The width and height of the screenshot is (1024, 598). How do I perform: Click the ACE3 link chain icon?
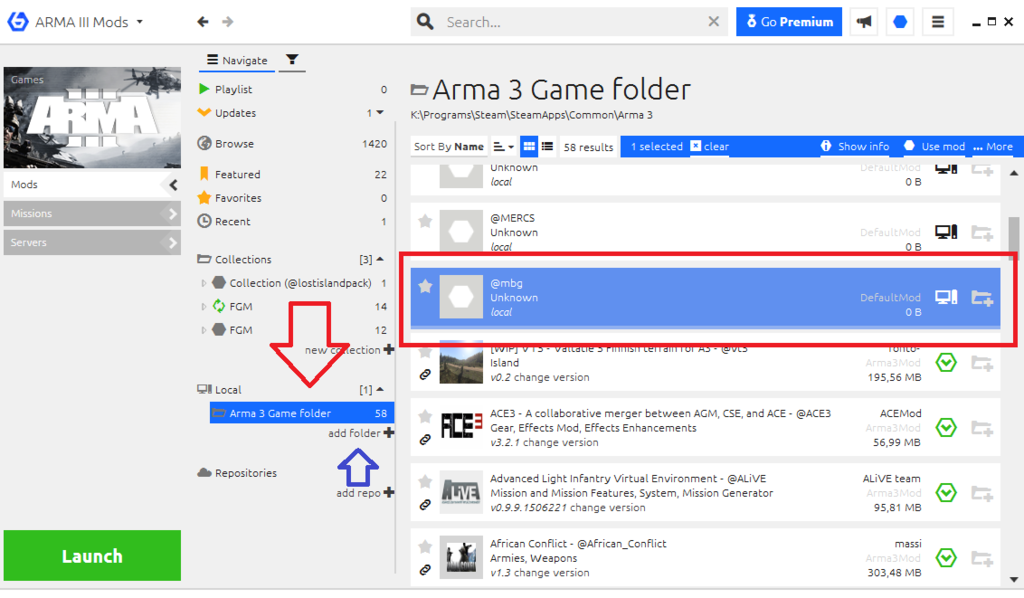425,439
